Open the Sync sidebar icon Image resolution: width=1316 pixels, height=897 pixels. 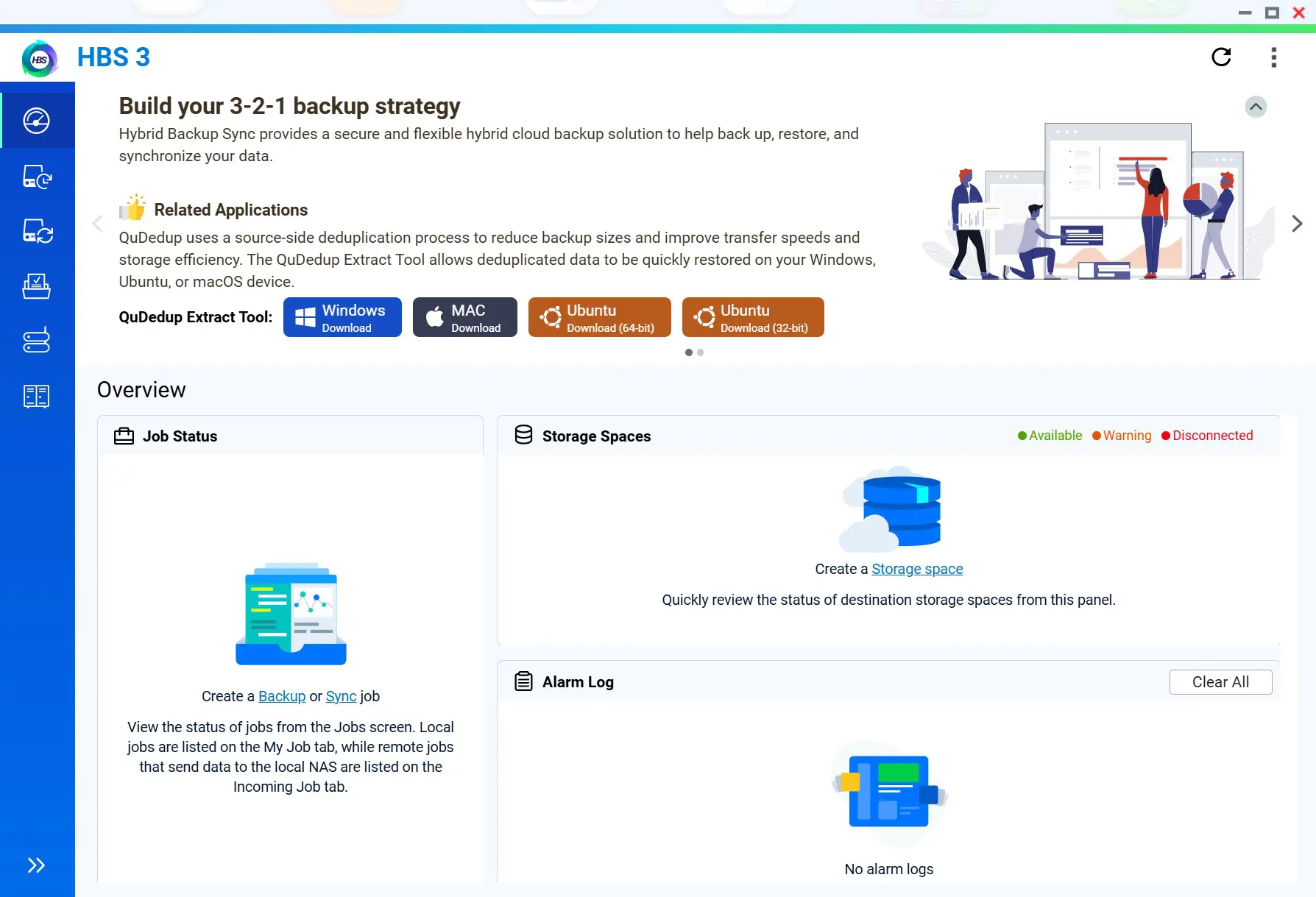point(37,231)
